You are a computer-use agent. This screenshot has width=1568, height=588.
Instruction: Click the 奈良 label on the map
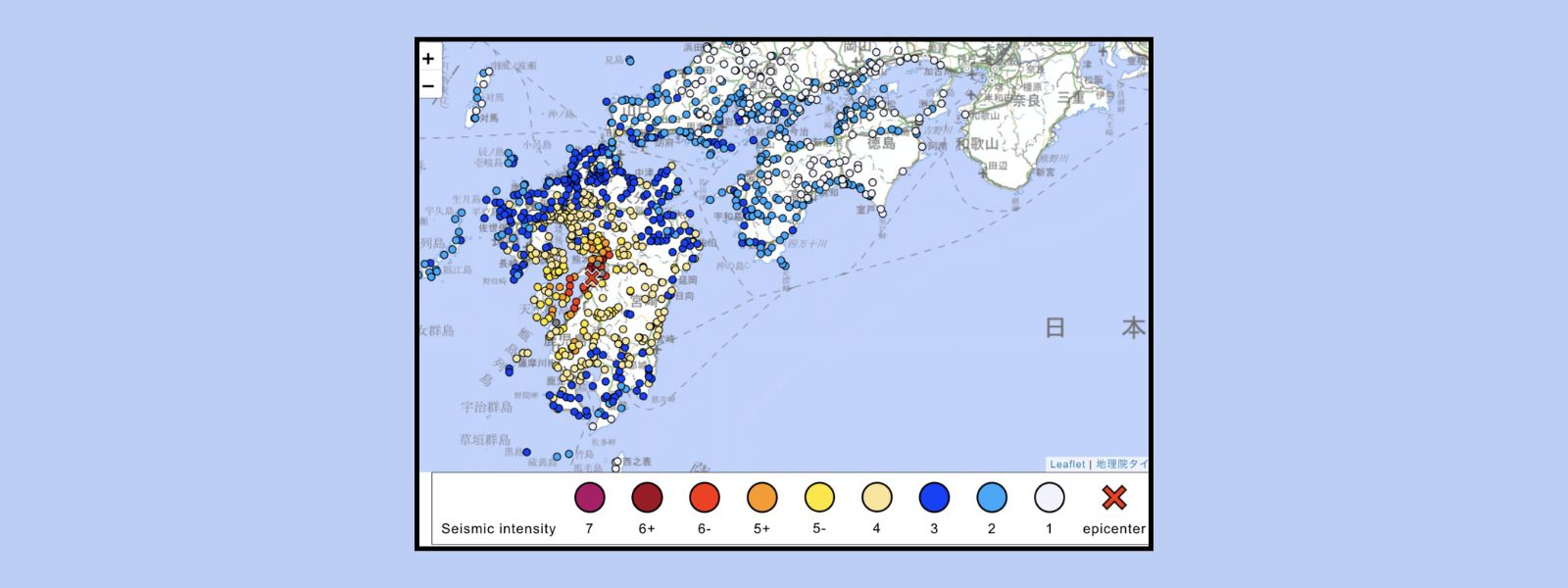pos(1026,100)
